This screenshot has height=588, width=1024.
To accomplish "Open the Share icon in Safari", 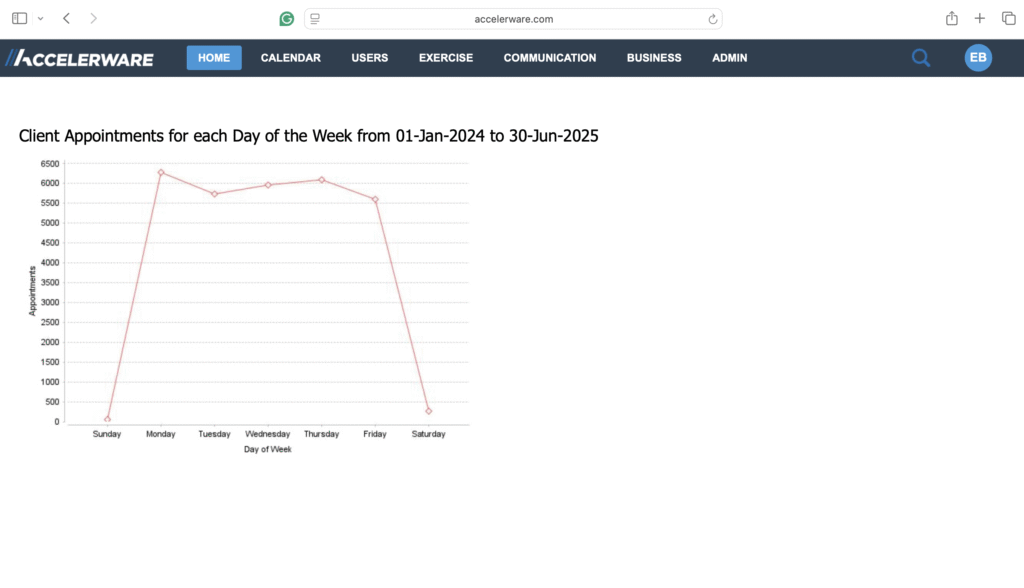I will 951,18.
